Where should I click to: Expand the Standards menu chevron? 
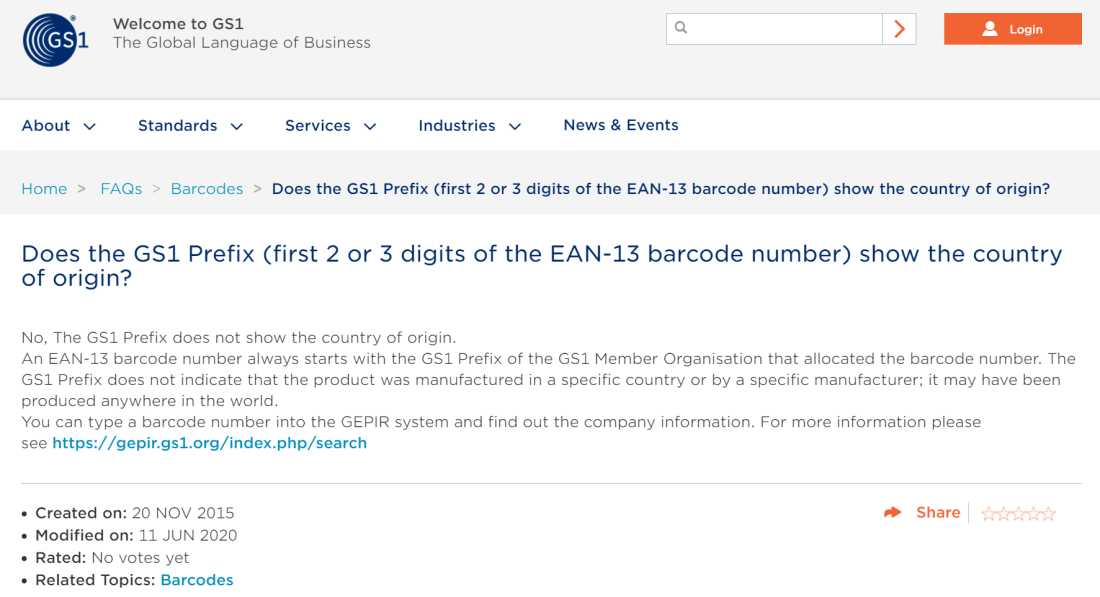click(237, 127)
